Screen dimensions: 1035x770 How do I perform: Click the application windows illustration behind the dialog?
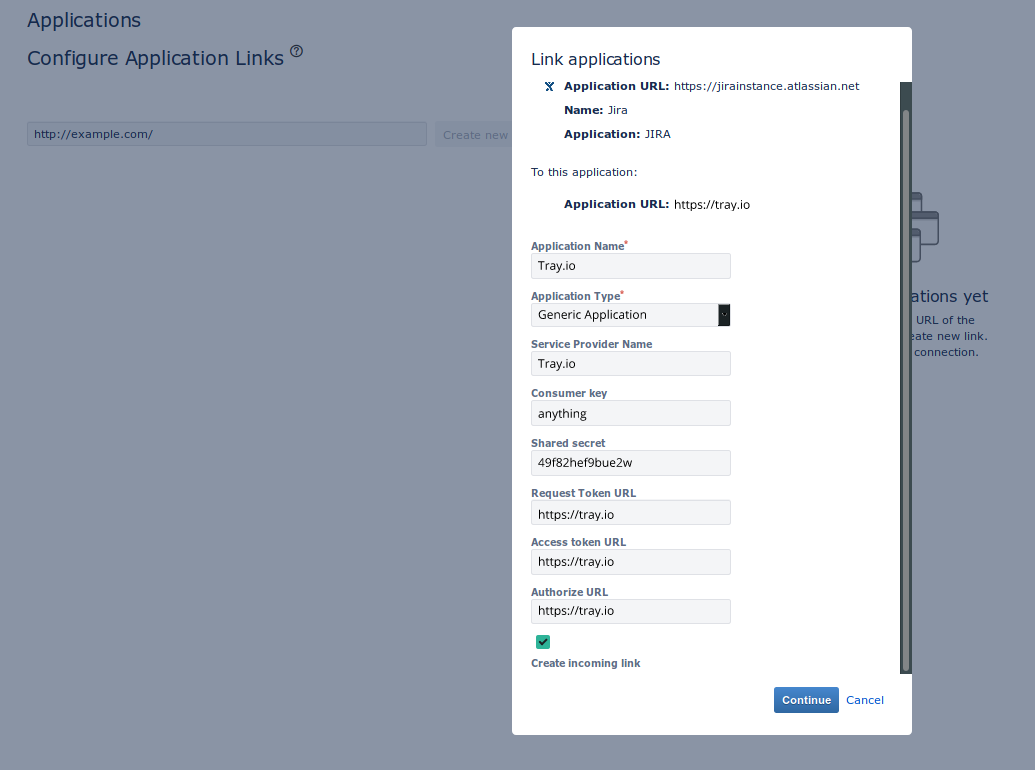[x=925, y=228]
